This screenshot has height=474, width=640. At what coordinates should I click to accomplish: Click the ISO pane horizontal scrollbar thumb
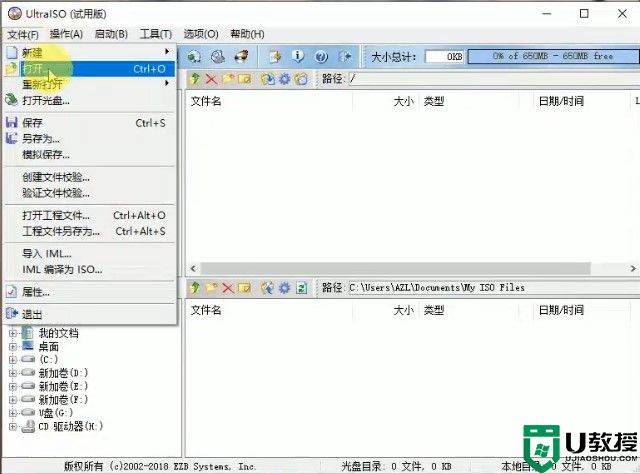(x=396, y=268)
